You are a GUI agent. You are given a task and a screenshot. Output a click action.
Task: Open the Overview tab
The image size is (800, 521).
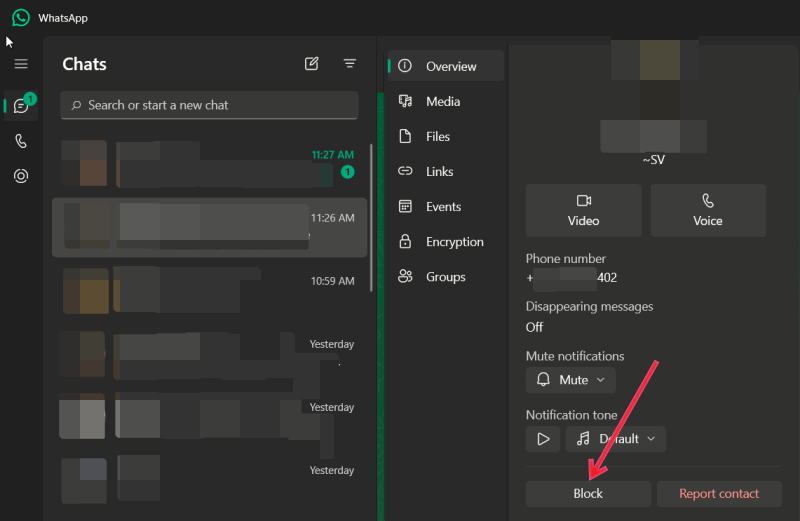(x=446, y=66)
